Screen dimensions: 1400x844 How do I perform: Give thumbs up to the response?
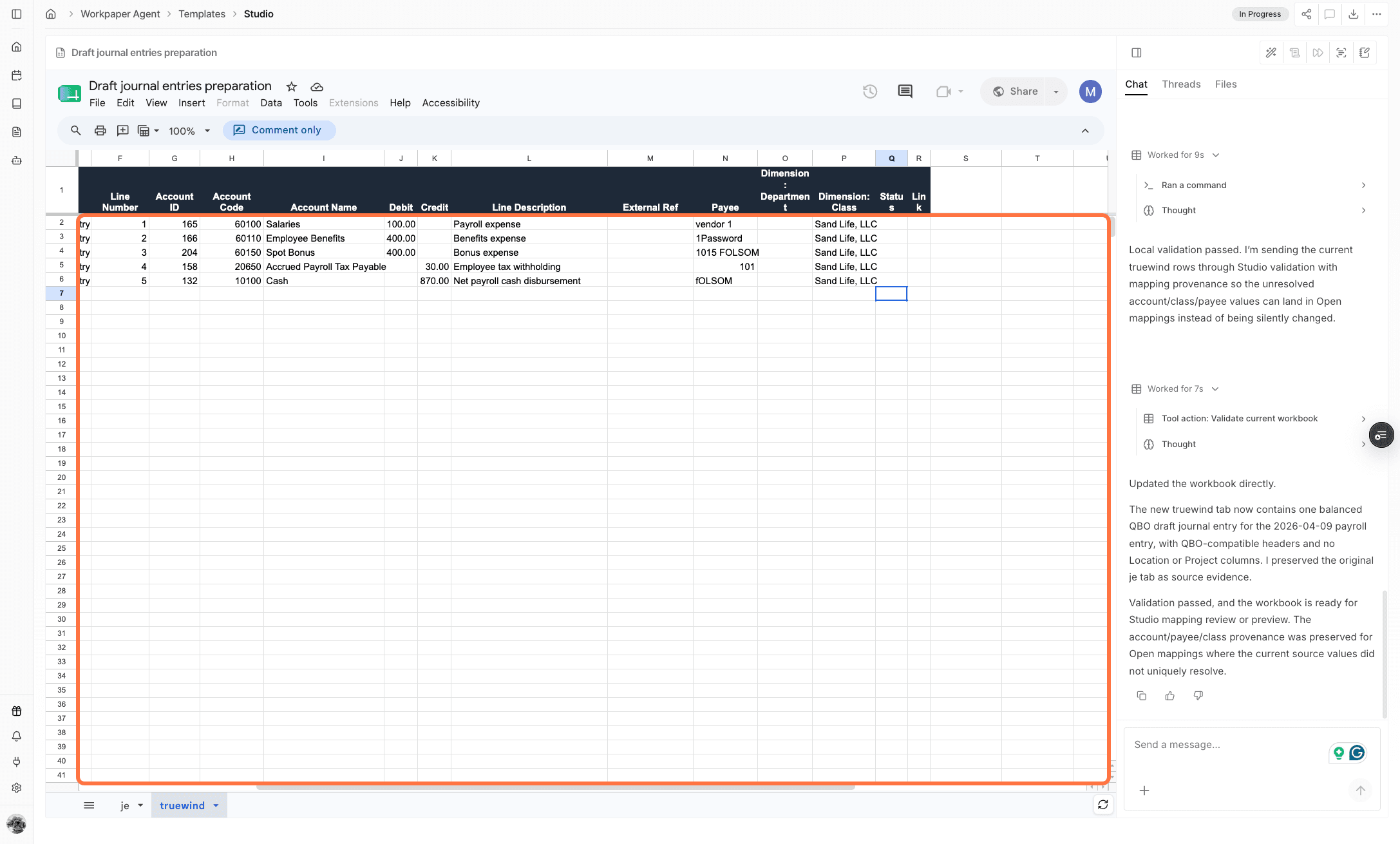1170,696
